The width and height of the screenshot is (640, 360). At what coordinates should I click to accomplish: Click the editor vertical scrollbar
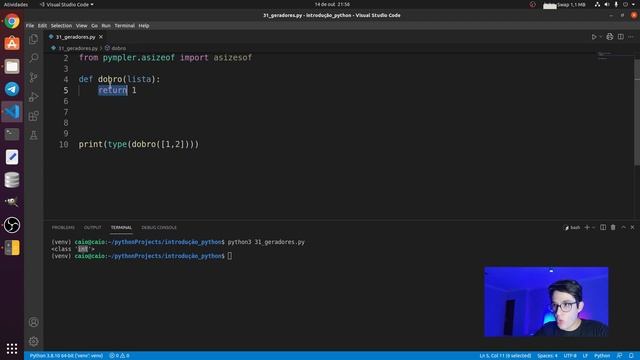(x=637, y=112)
